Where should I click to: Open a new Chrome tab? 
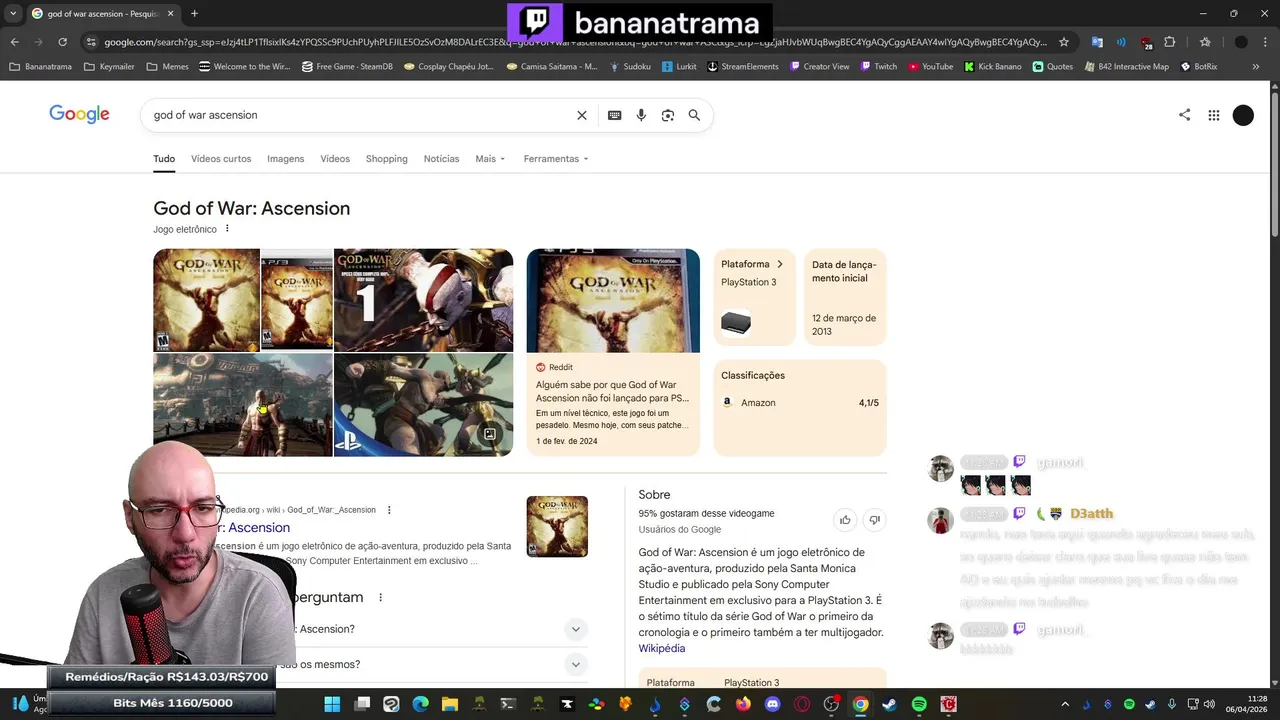point(194,13)
